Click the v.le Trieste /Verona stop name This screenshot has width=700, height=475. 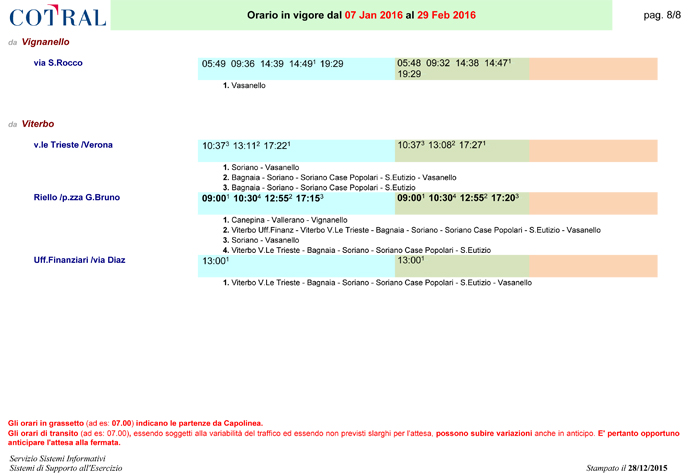[73, 145]
